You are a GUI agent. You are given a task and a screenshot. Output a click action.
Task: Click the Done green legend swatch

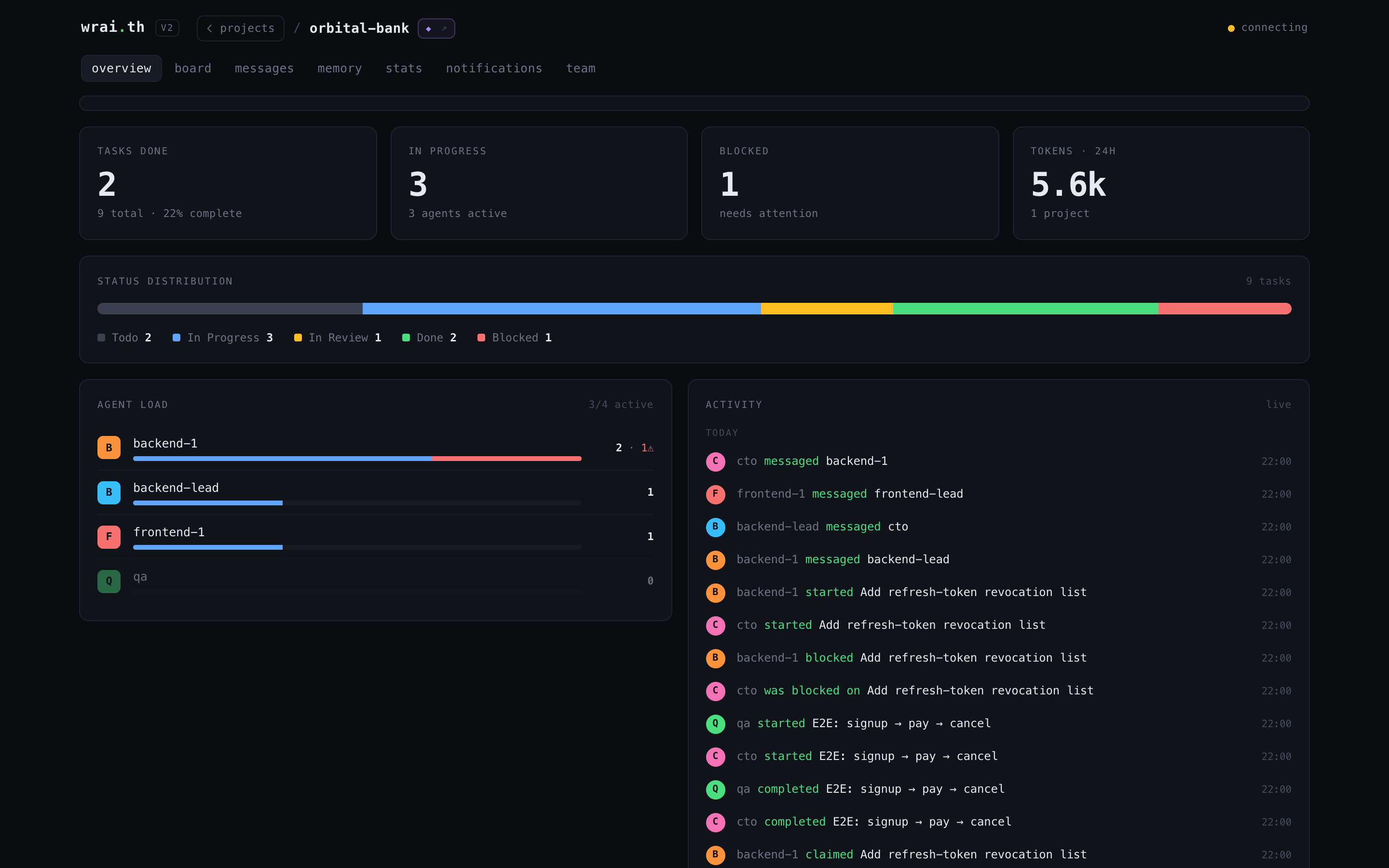tap(406, 338)
